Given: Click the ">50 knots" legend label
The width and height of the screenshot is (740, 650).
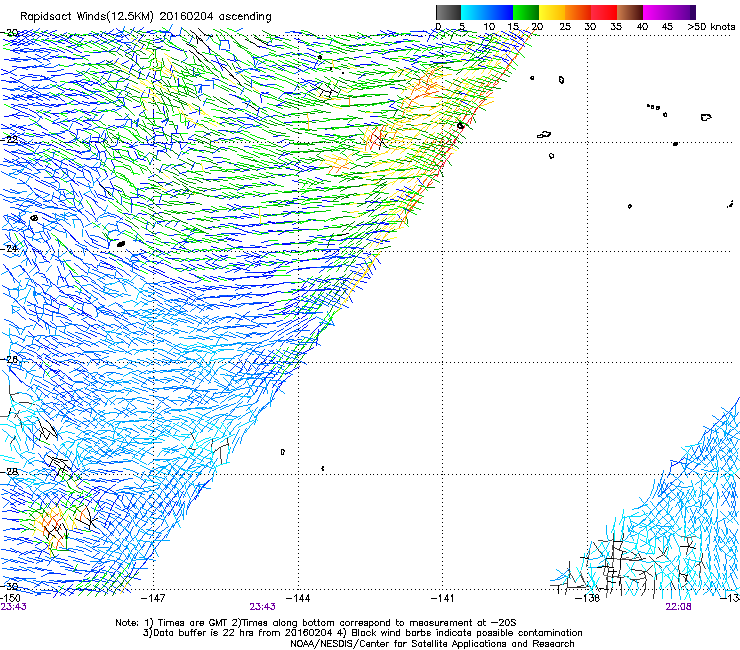Looking at the screenshot, I should (x=711, y=27).
